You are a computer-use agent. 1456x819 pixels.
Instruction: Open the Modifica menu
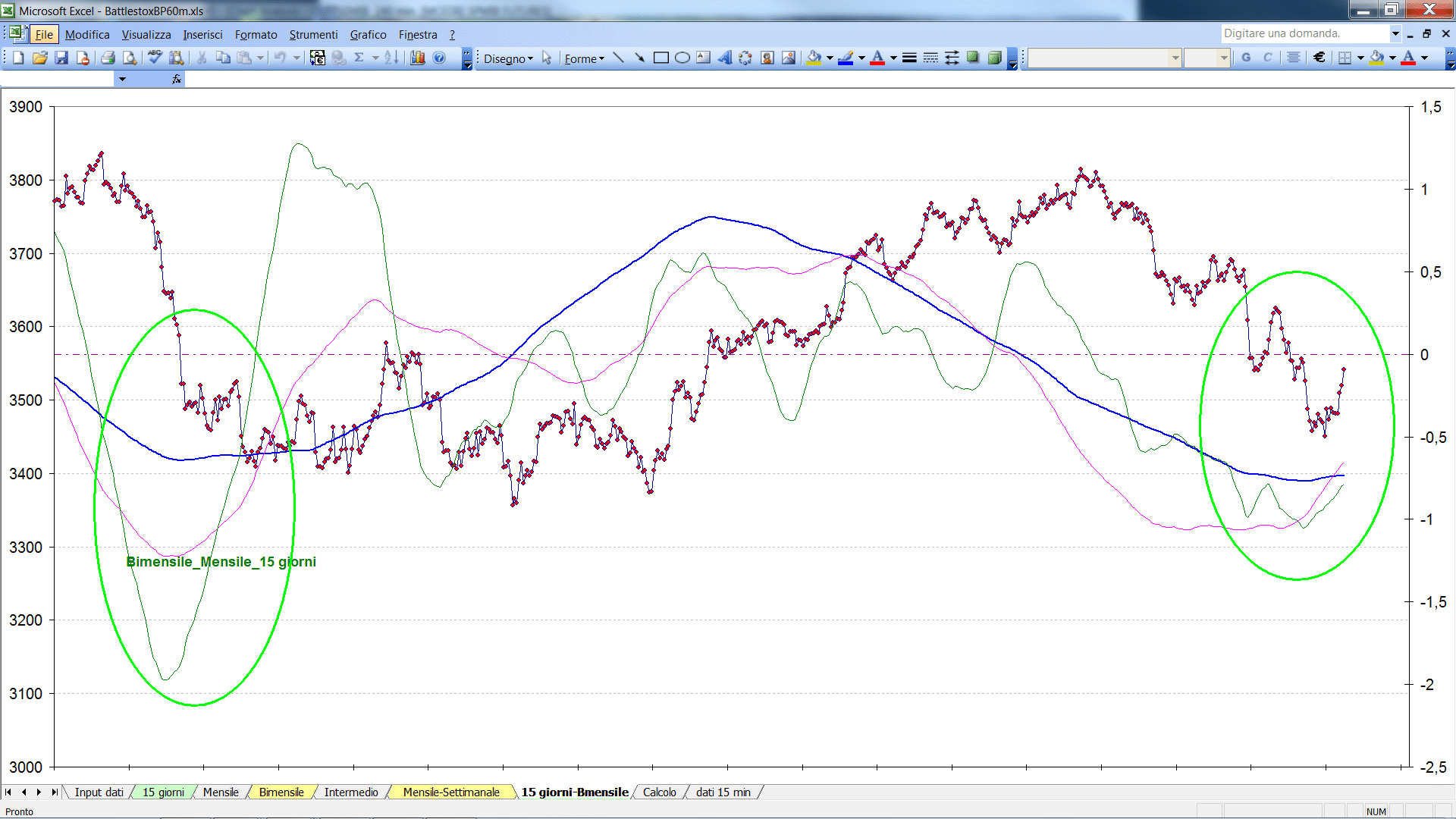click(x=87, y=35)
